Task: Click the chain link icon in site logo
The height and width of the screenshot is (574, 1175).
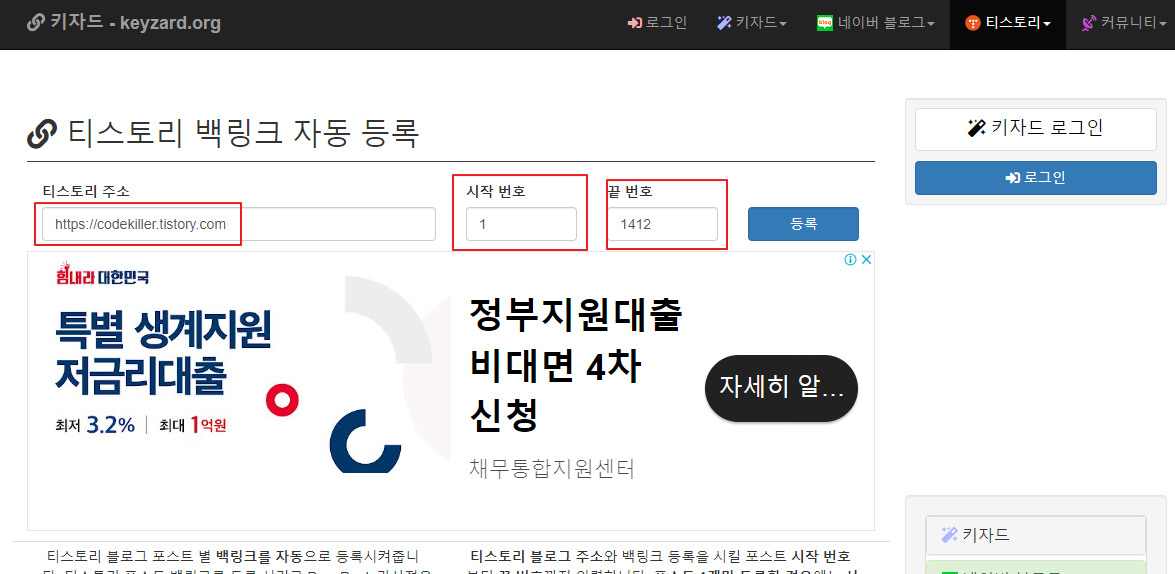Action: (x=36, y=23)
